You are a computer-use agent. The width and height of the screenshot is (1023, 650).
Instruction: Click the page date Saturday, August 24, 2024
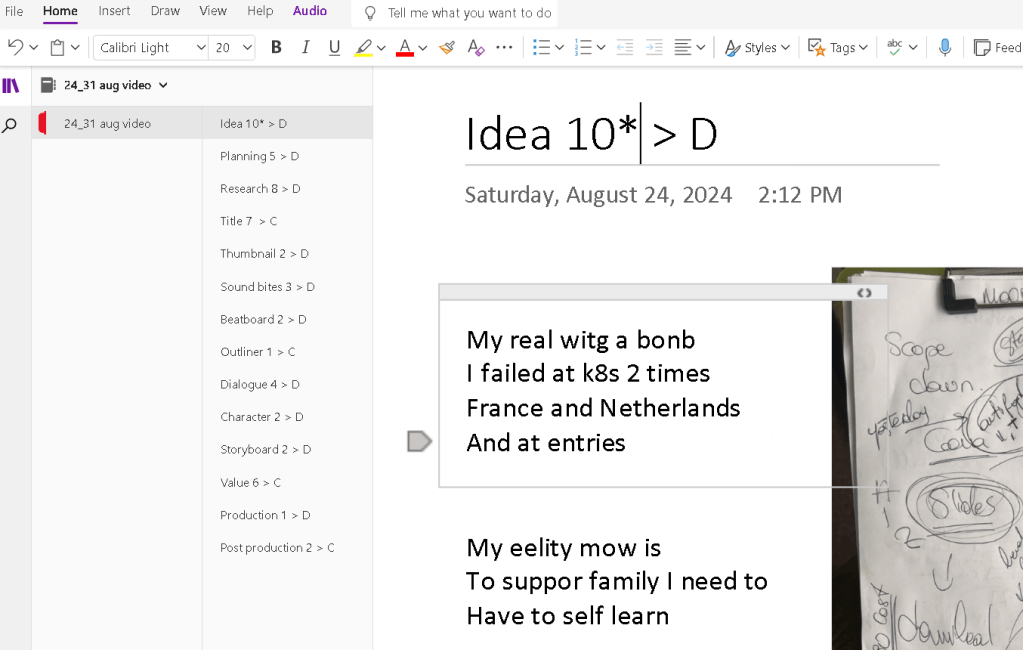click(x=598, y=195)
